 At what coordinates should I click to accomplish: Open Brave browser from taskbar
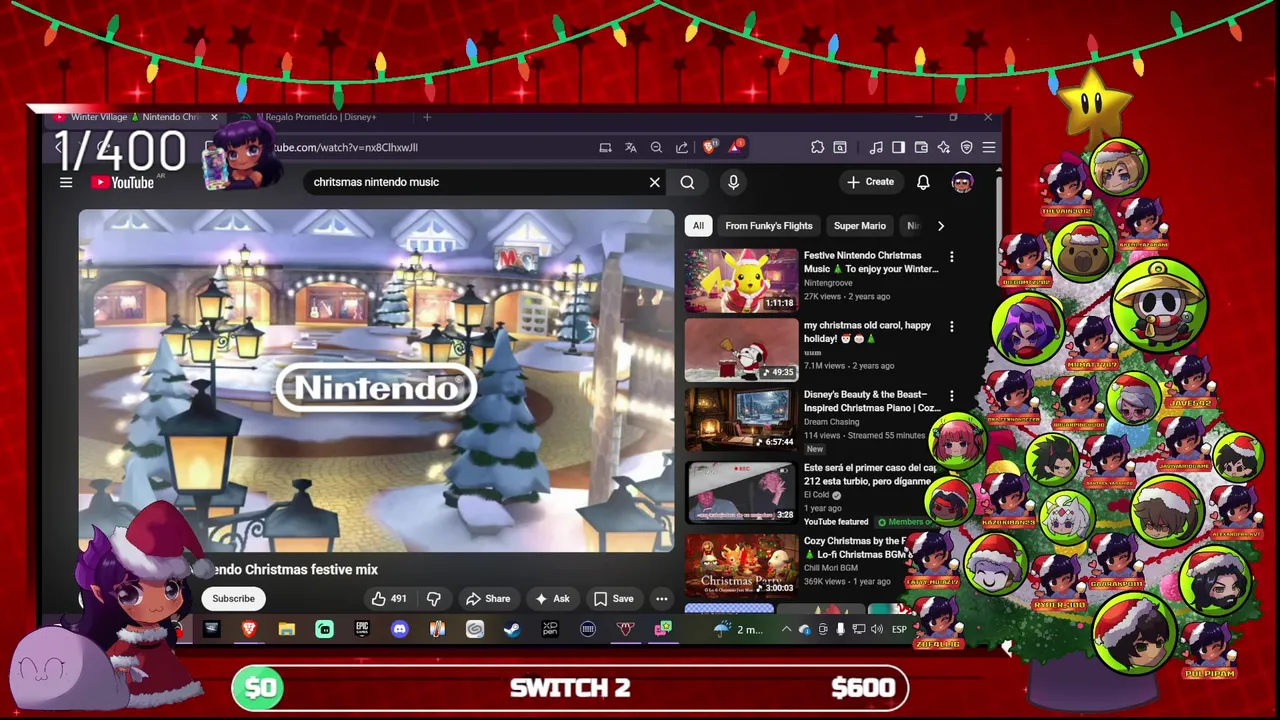click(249, 629)
